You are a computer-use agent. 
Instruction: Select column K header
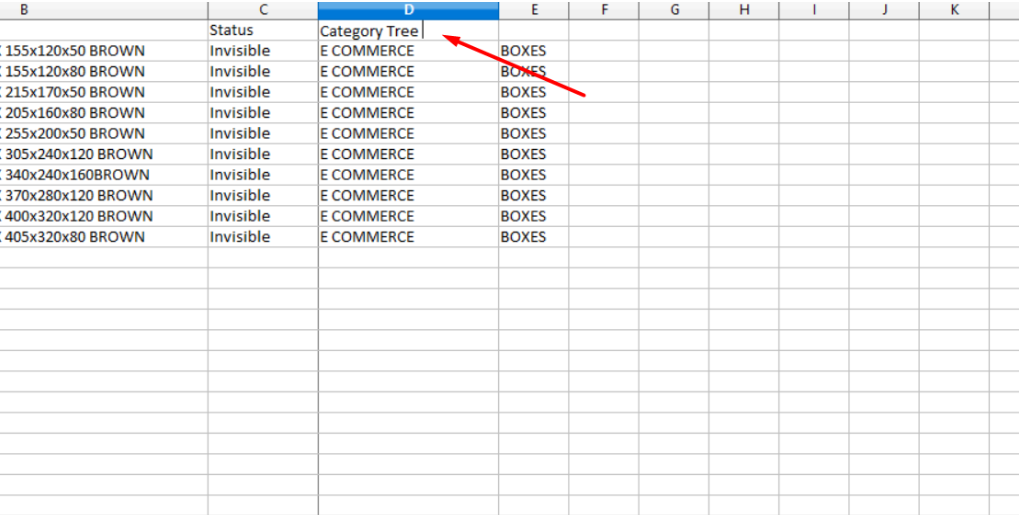tap(954, 10)
